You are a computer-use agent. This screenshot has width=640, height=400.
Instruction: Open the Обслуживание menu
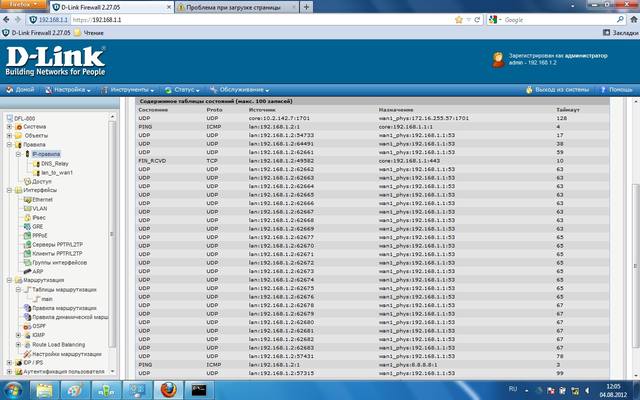[240, 90]
